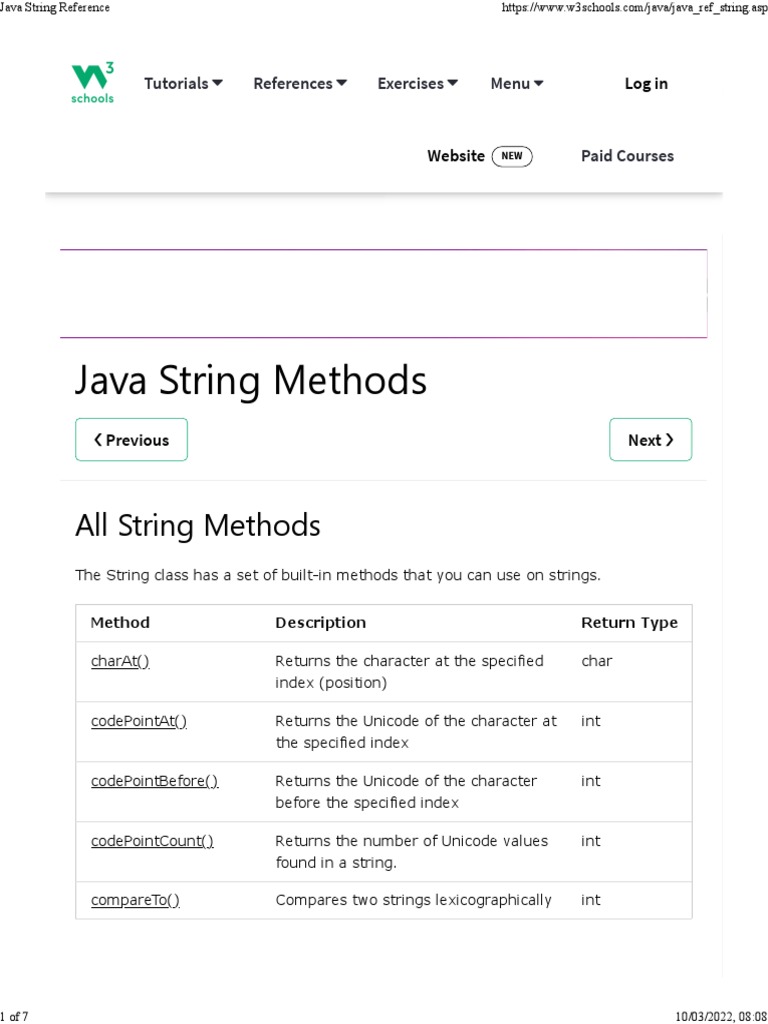Open the codePointCount() reference
Screen dimensions: 768x1024
coord(152,841)
